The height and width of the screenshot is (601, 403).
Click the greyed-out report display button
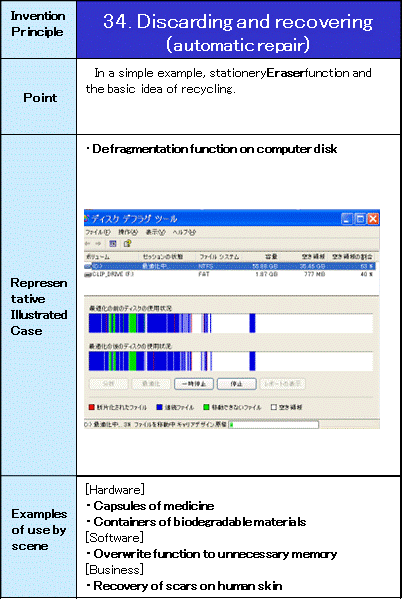click(283, 384)
